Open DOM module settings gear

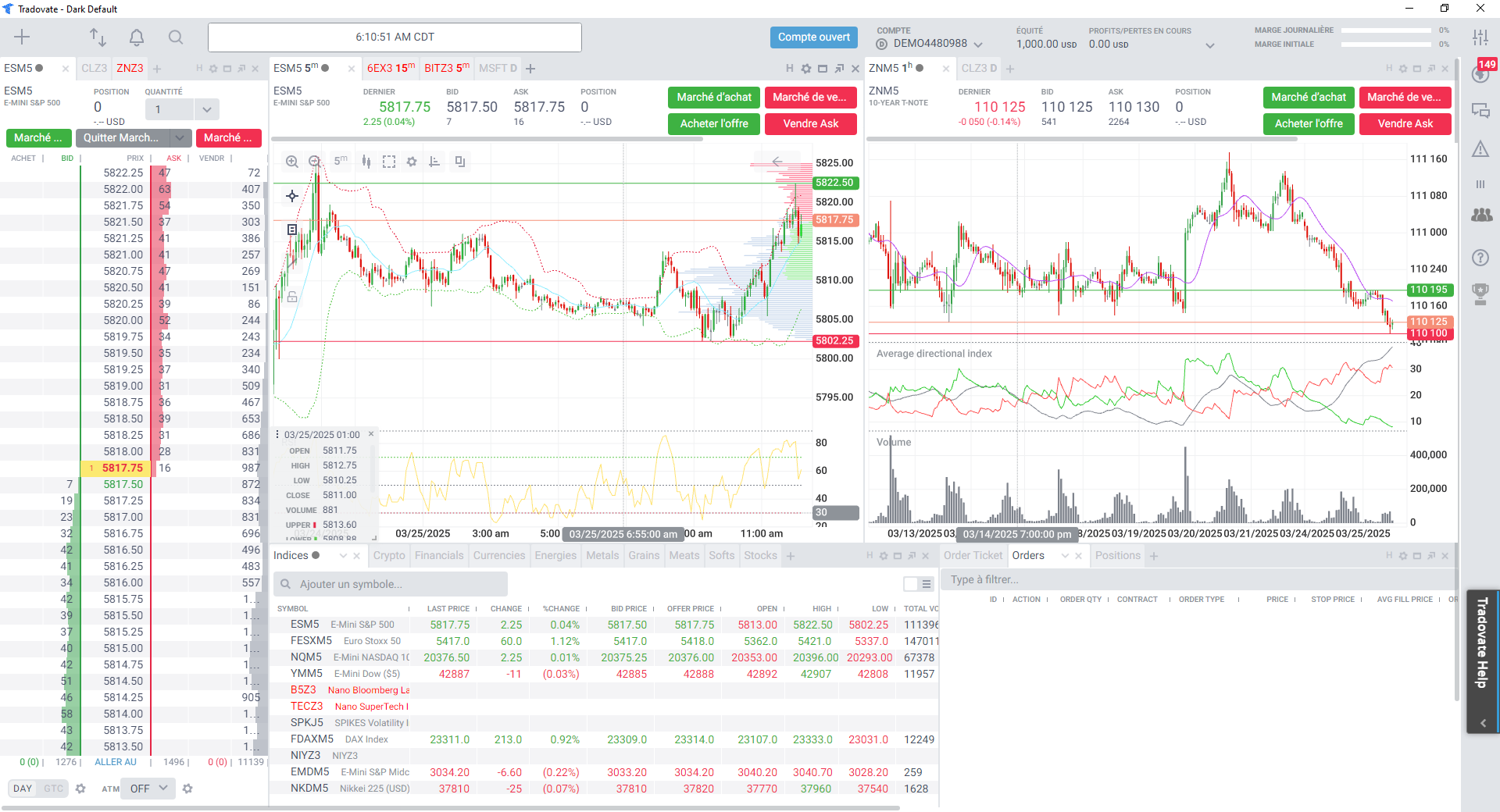click(x=213, y=69)
